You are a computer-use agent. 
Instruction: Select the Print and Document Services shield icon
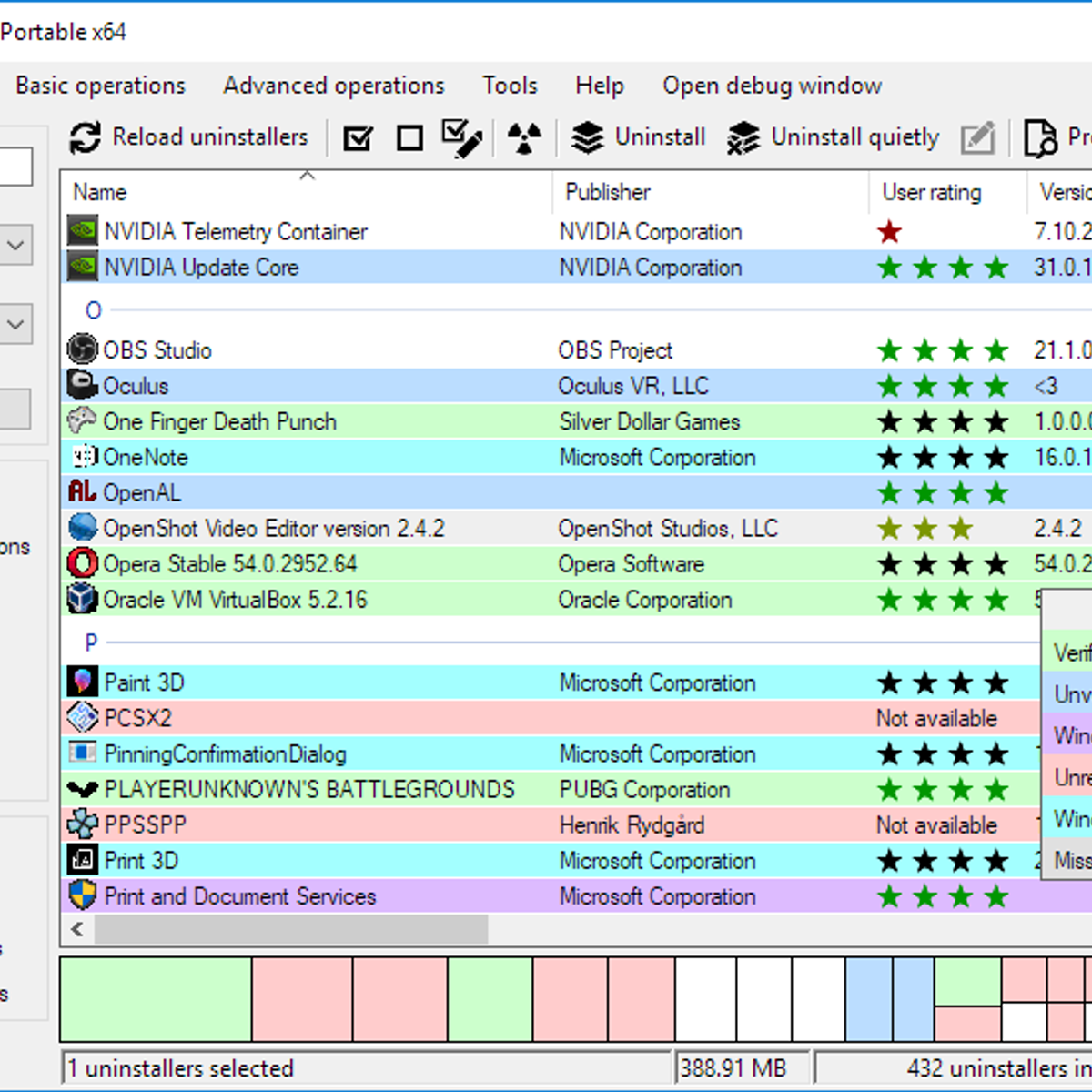(x=83, y=895)
